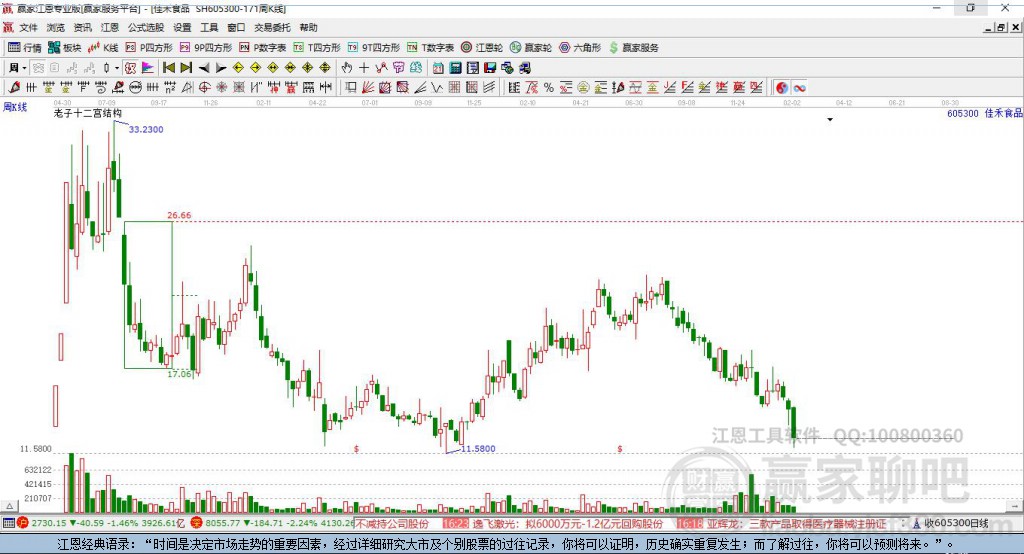1024x554 pixels.
Task: Toggle the red-blue taiji icon
Action: tap(782, 88)
